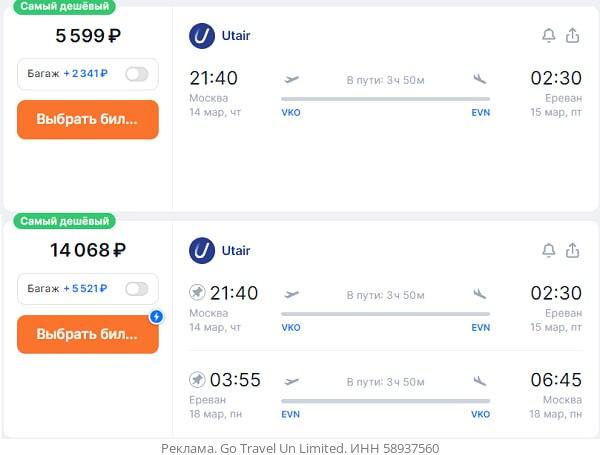
Task: Click the second ticket's "Самый дешёвый" badge
Action: click(65, 221)
